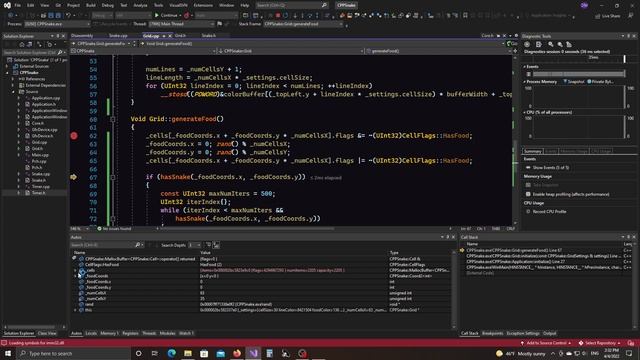The height and width of the screenshot is (360, 640).
Task: Click Record CPU Profile radio button
Action: pyautogui.click(x=528, y=211)
